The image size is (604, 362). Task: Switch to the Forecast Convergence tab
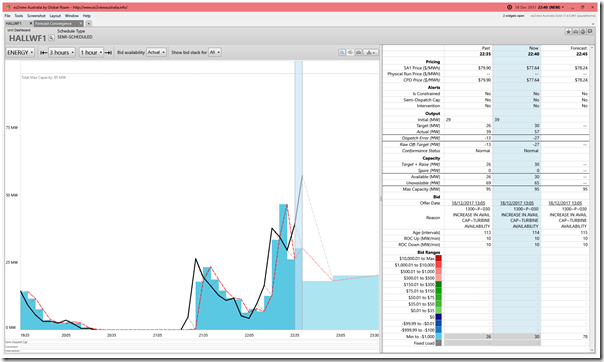pos(53,23)
